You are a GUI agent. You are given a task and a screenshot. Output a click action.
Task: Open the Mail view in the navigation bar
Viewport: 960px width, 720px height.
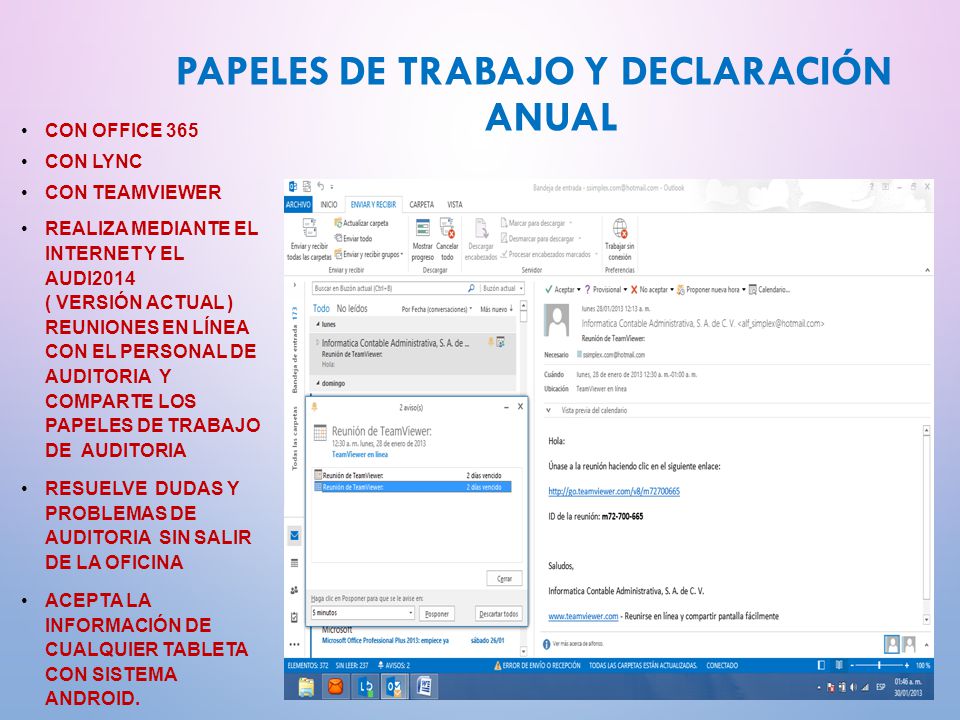pos(294,535)
